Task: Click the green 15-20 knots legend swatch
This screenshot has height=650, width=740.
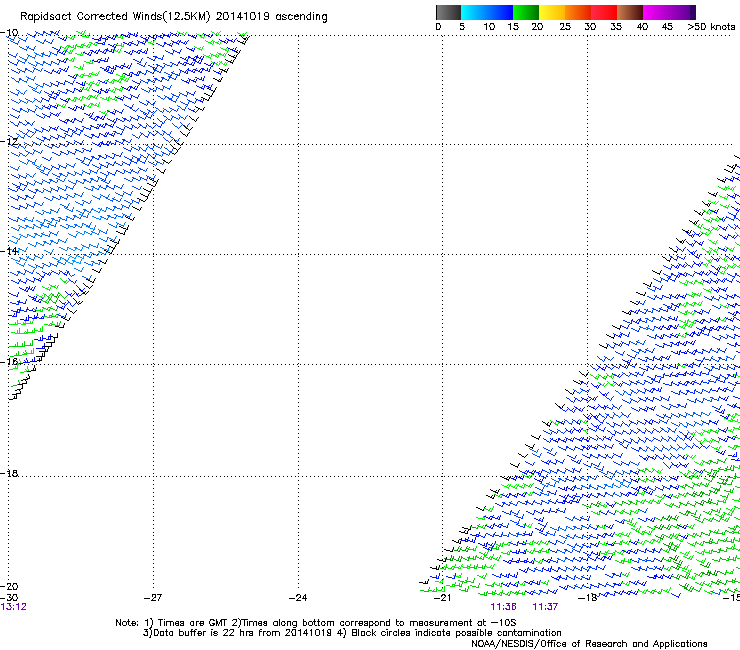Action: [x=526, y=12]
